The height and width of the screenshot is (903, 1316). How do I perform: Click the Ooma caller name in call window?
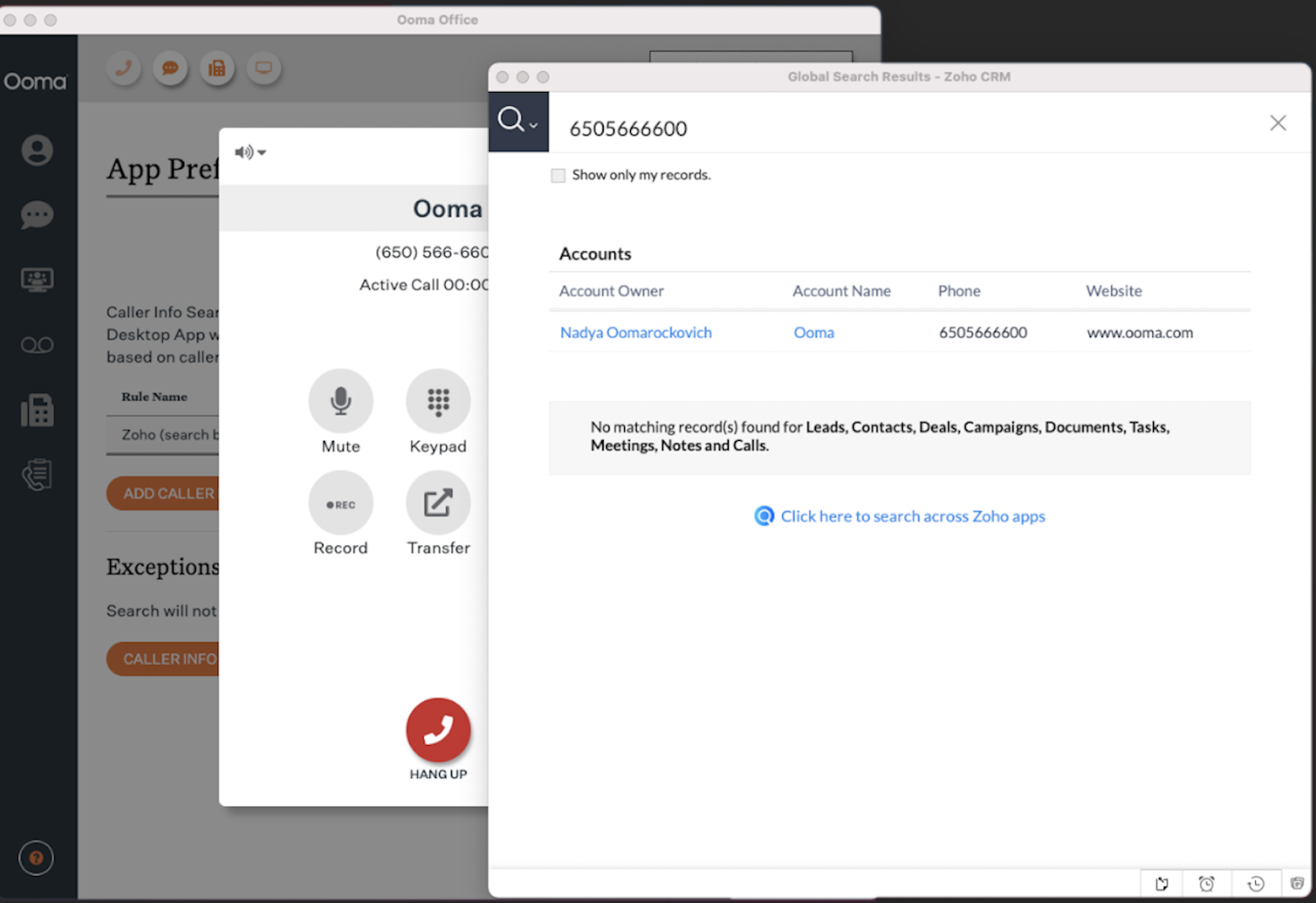pos(447,209)
